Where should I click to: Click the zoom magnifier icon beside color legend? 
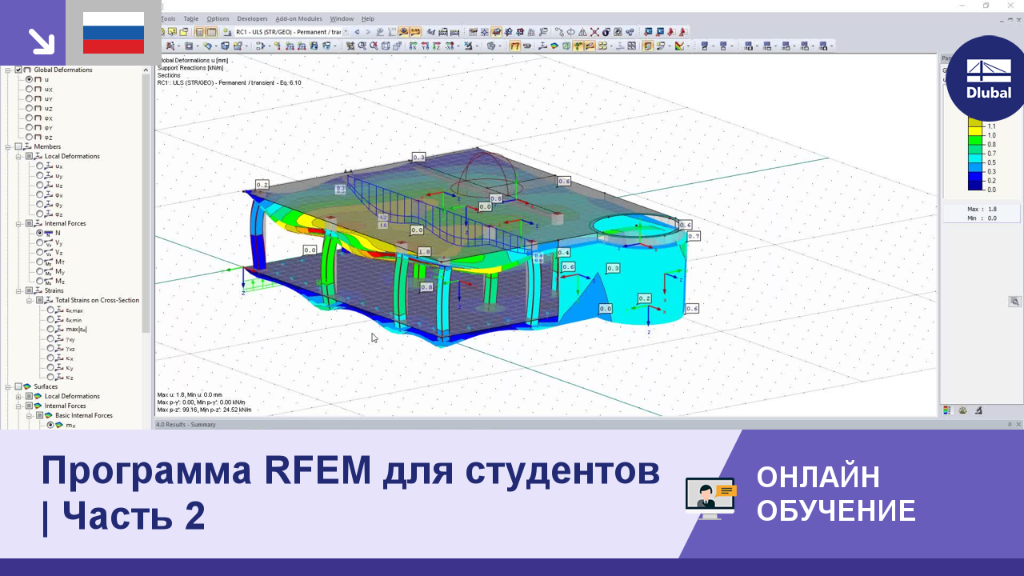pyautogui.click(x=1014, y=302)
